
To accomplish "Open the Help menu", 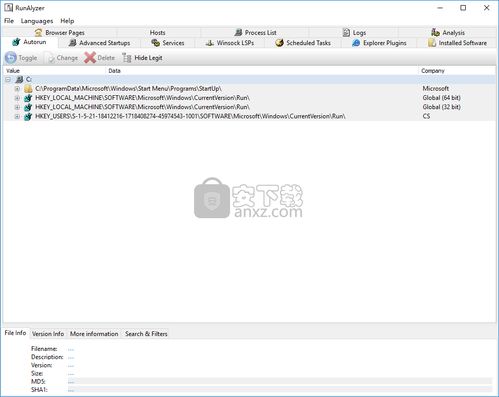I will point(67,21).
